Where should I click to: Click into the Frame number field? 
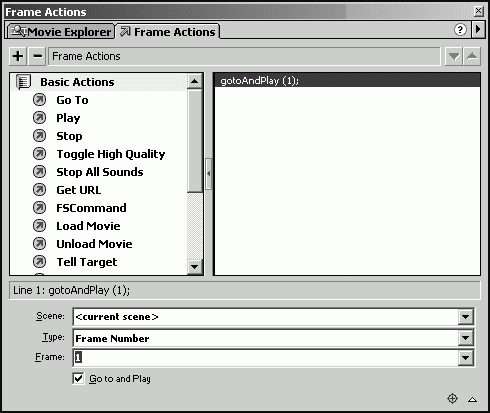(266, 358)
